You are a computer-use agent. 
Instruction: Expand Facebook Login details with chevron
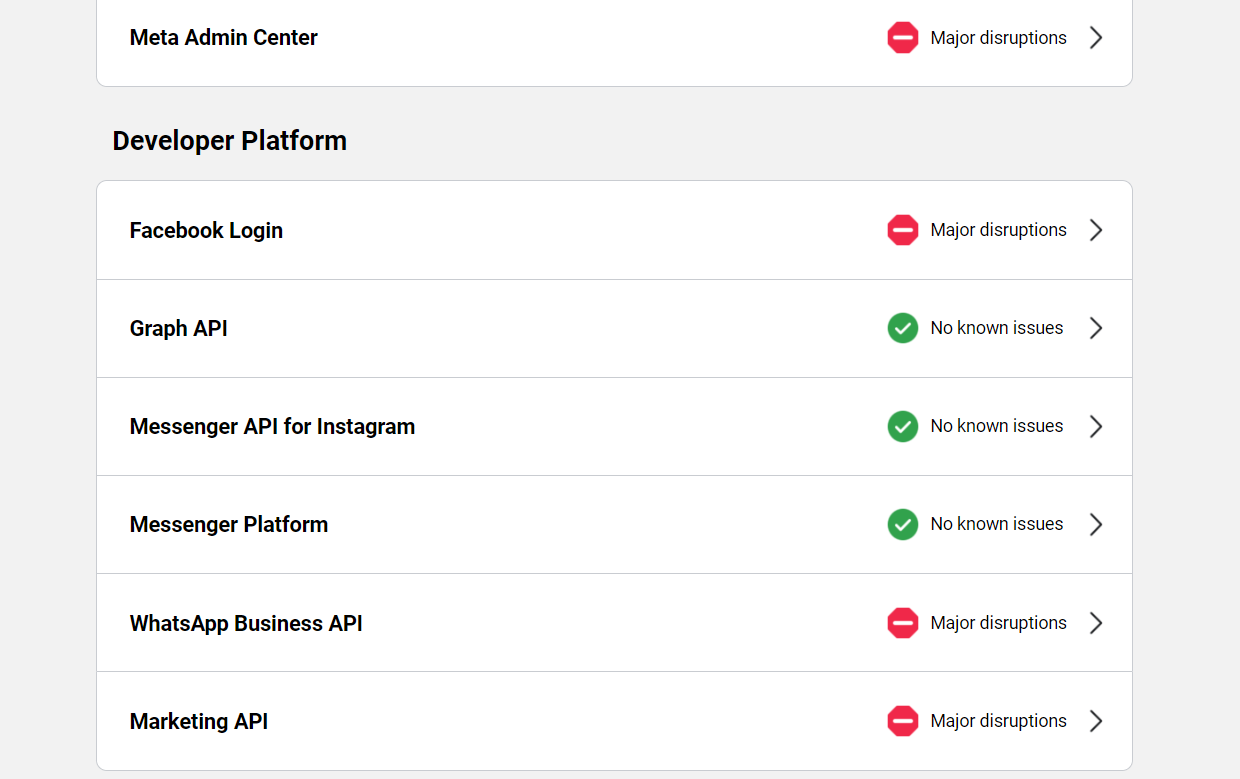tap(1096, 230)
